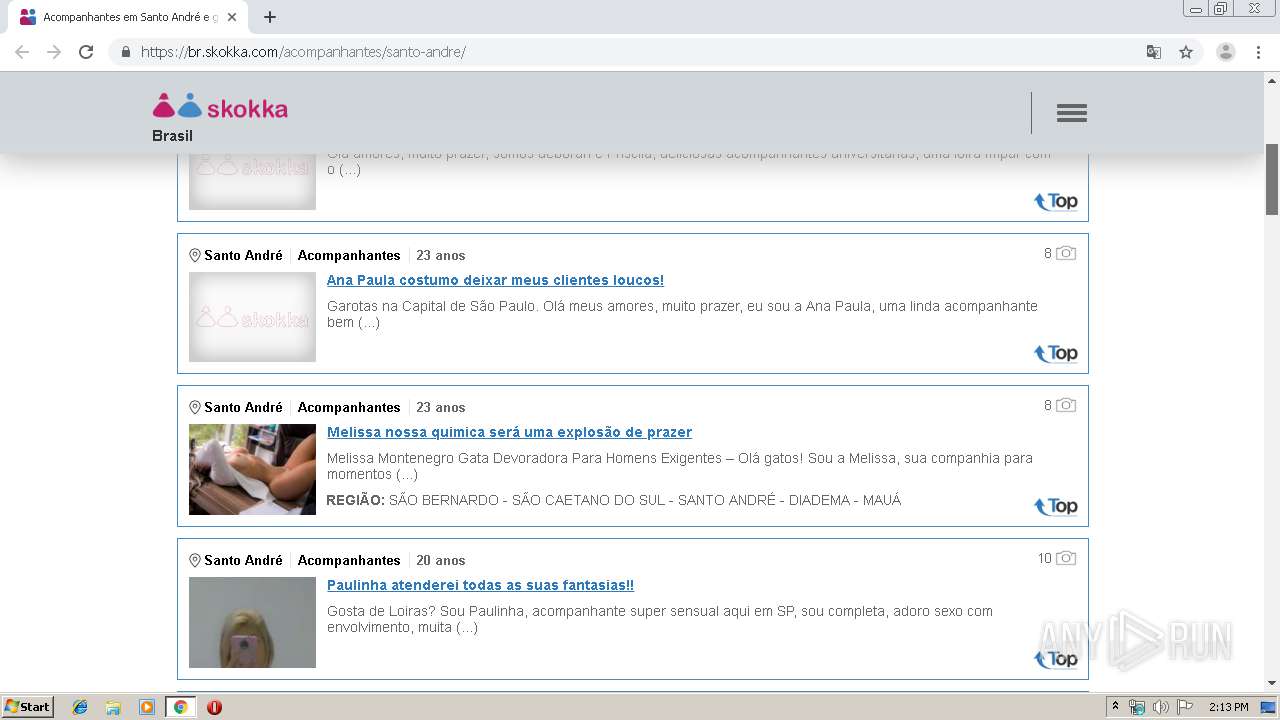The width and height of the screenshot is (1280, 720).
Task: Open the Chrome profile avatar
Action: point(1225,52)
